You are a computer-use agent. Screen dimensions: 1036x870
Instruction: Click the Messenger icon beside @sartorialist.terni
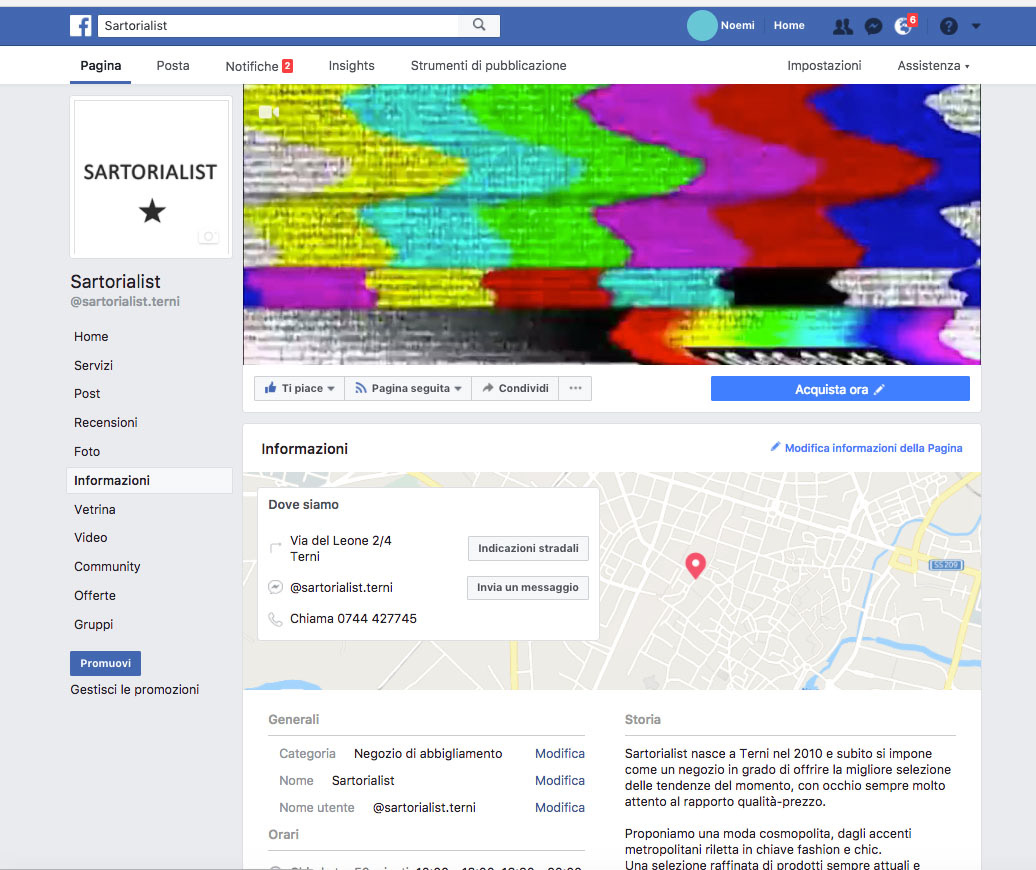(x=276, y=587)
